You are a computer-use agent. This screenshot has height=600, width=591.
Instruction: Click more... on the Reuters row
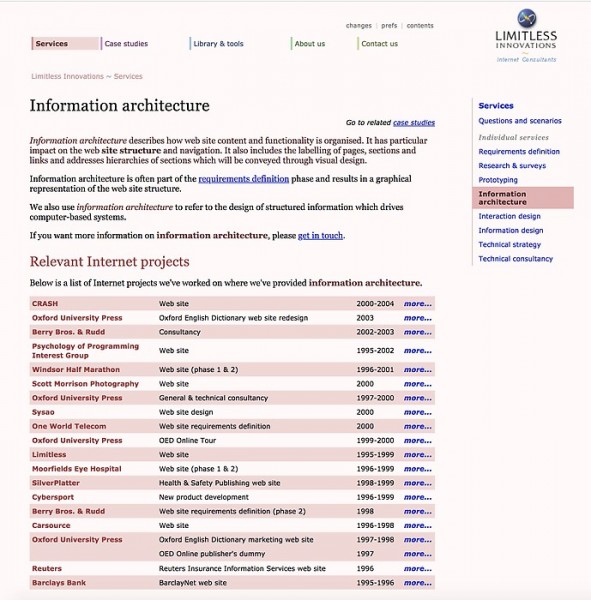click(x=418, y=569)
